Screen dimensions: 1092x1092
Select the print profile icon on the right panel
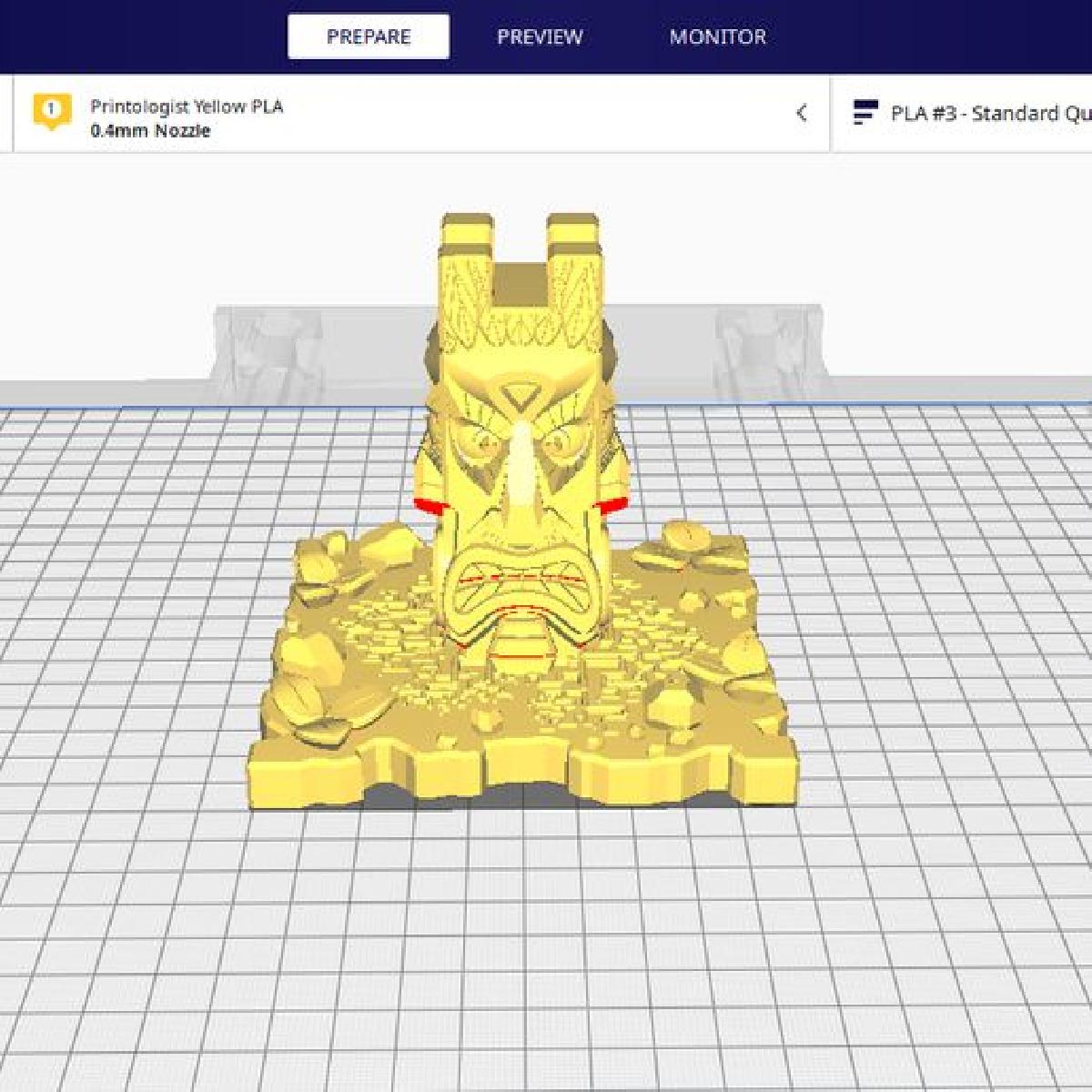pyautogui.click(x=863, y=111)
